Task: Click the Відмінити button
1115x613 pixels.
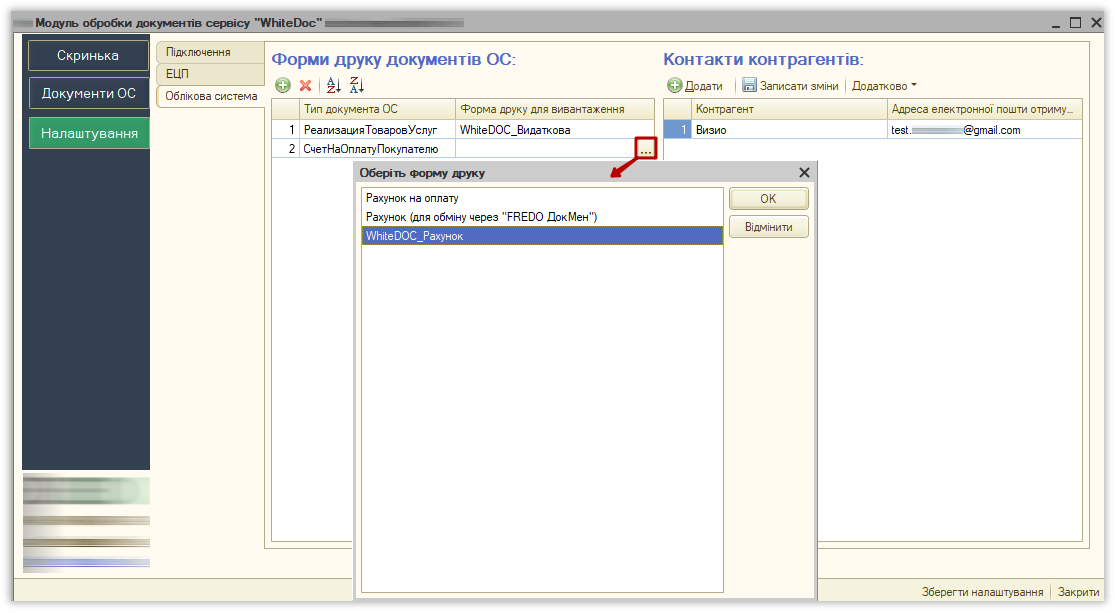Action: (769, 227)
